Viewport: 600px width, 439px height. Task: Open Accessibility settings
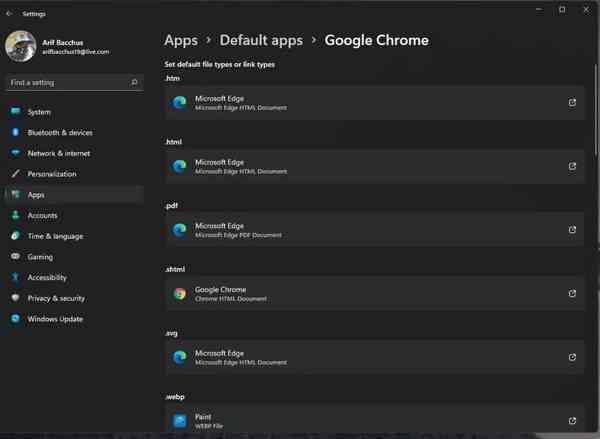74,277
